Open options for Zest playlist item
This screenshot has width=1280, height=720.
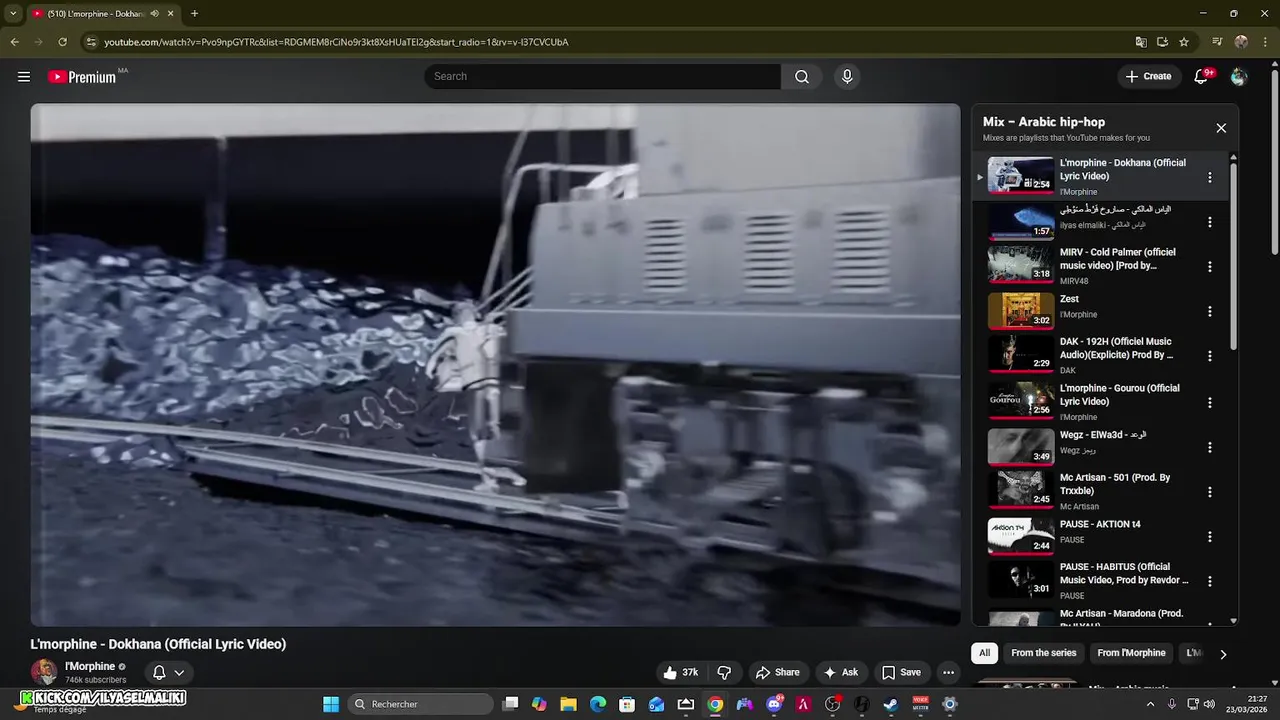pyautogui.click(x=1209, y=312)
